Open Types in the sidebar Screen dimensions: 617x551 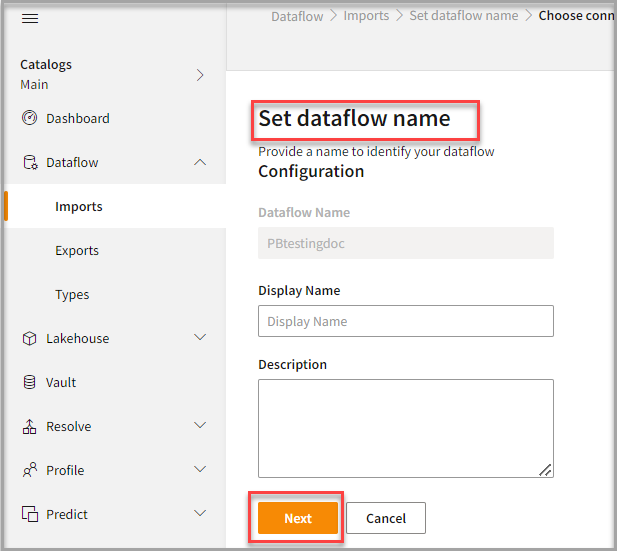point(72,294)
